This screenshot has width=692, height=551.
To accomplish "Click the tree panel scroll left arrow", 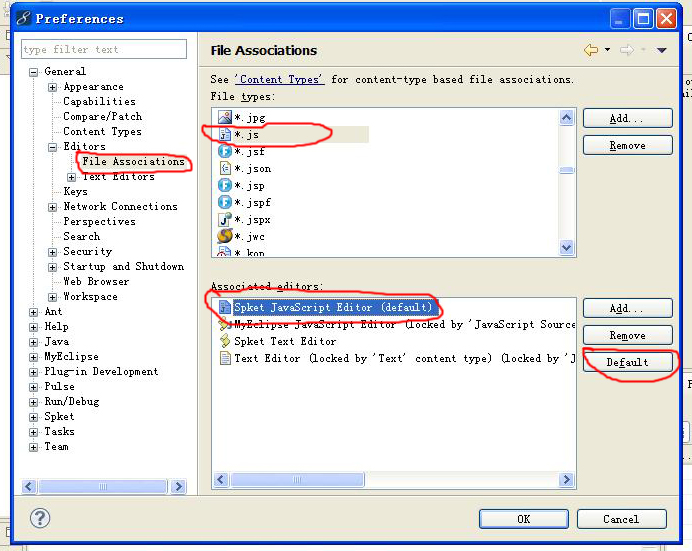I will coord(30,487).
